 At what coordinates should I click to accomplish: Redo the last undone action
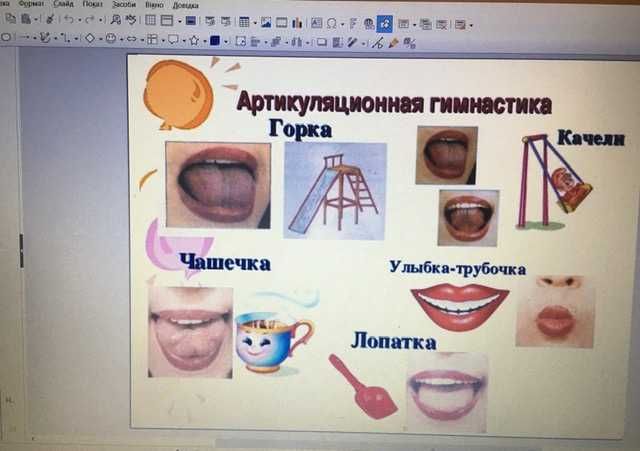click(90, 19)
